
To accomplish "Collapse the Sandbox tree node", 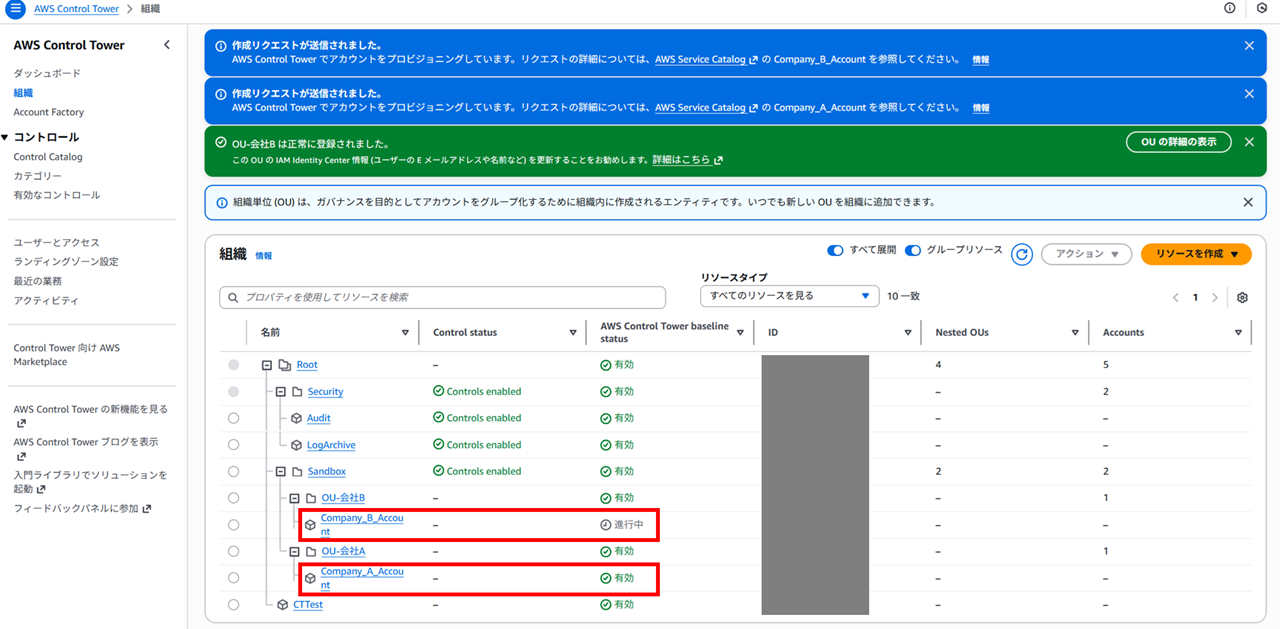I will [x=281, y=471].
